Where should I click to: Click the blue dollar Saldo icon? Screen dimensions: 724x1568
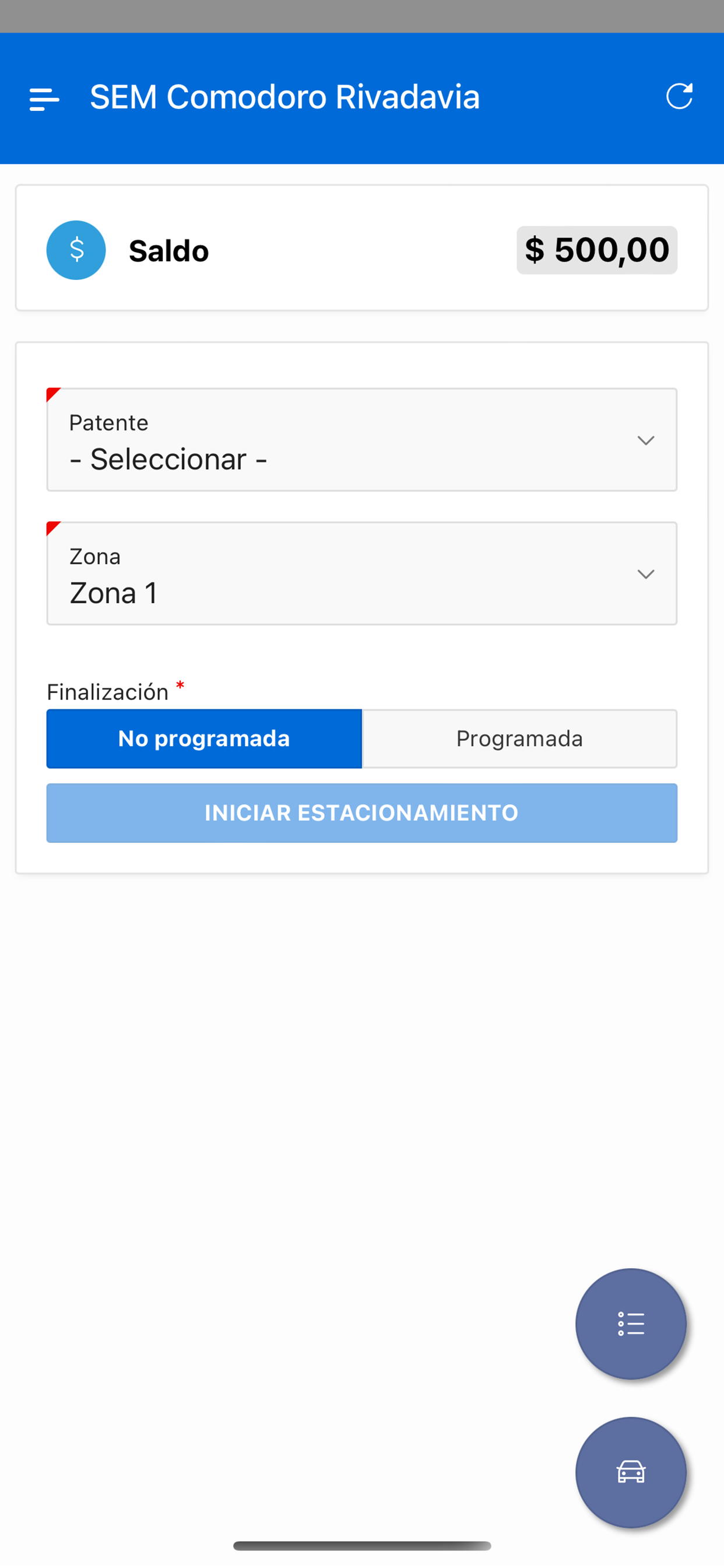click(75, 250)
